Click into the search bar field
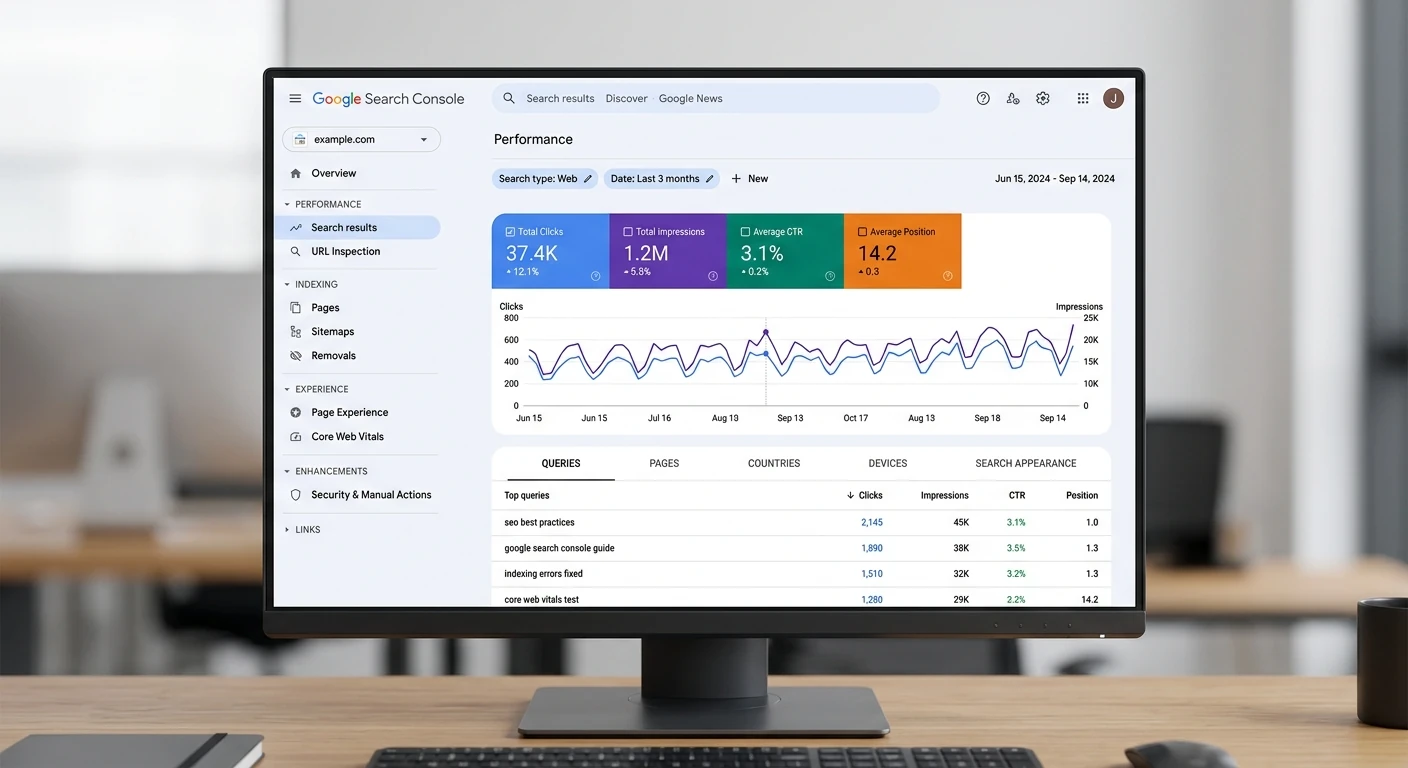 (x=716, y=98)
